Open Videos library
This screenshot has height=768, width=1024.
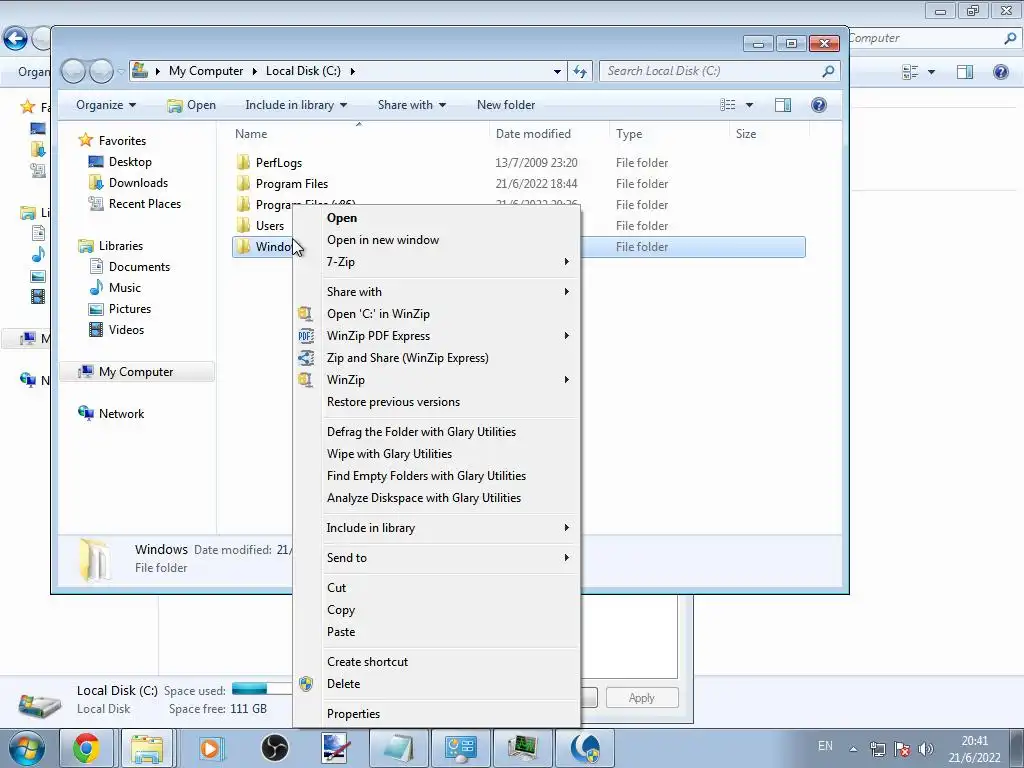126,330
